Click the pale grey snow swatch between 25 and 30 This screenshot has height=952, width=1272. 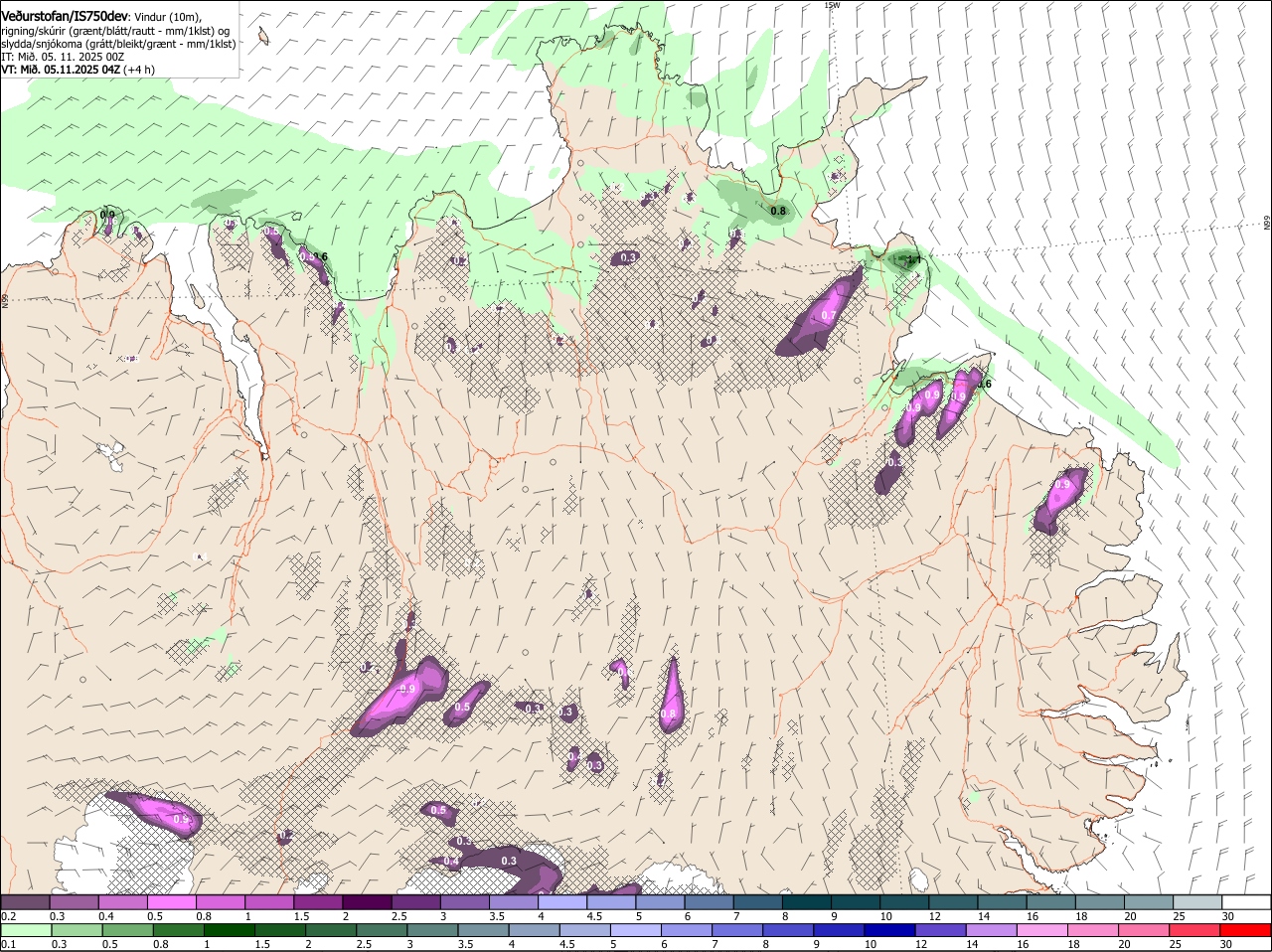coord(1196,901)
